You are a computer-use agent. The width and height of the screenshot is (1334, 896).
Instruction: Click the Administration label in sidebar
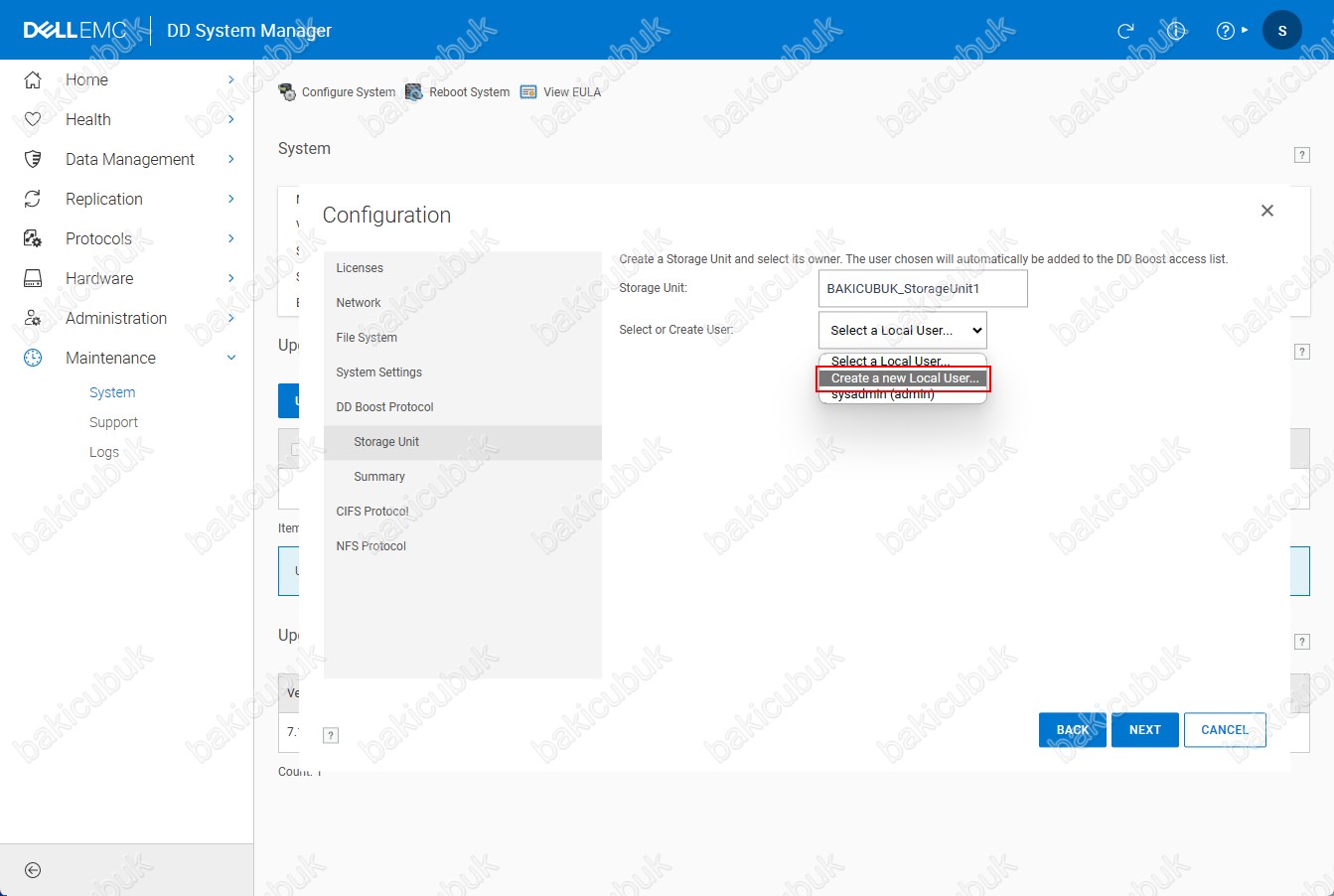pos(116,318)
